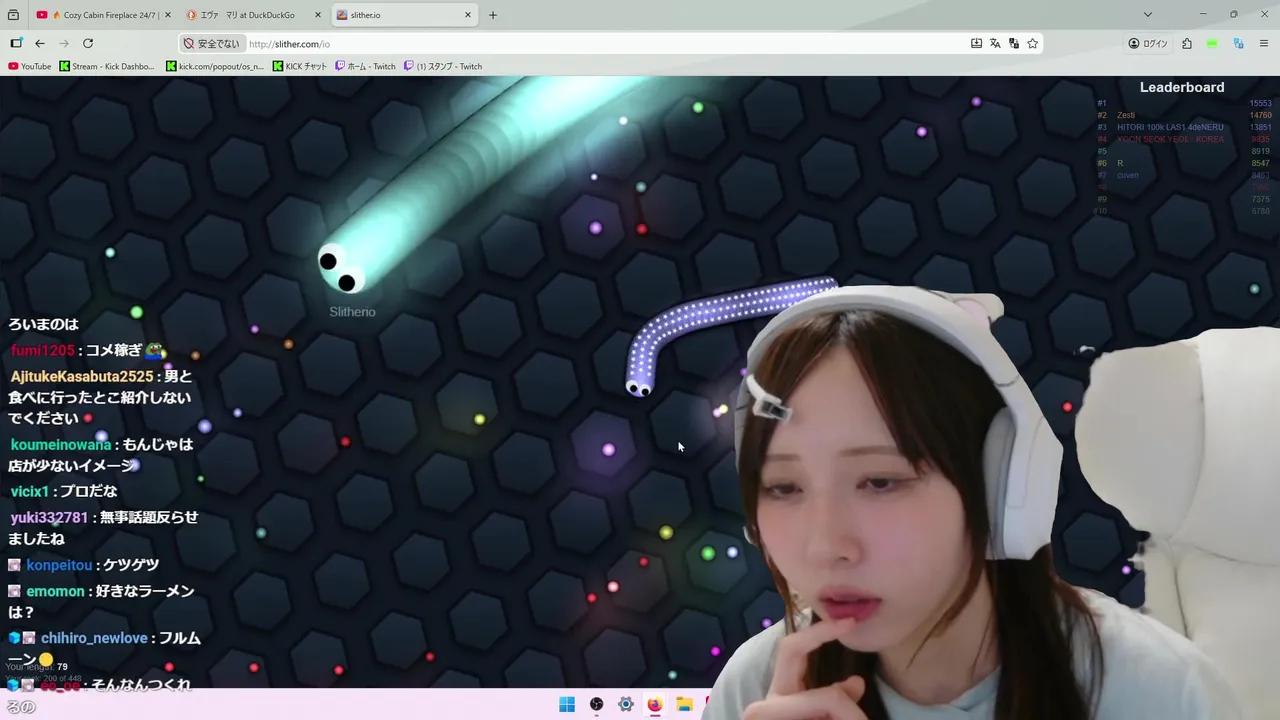This screenshot has height=720, width=1280.
Task: Click the Slitherio snake name label
Action: click(352, 312)
